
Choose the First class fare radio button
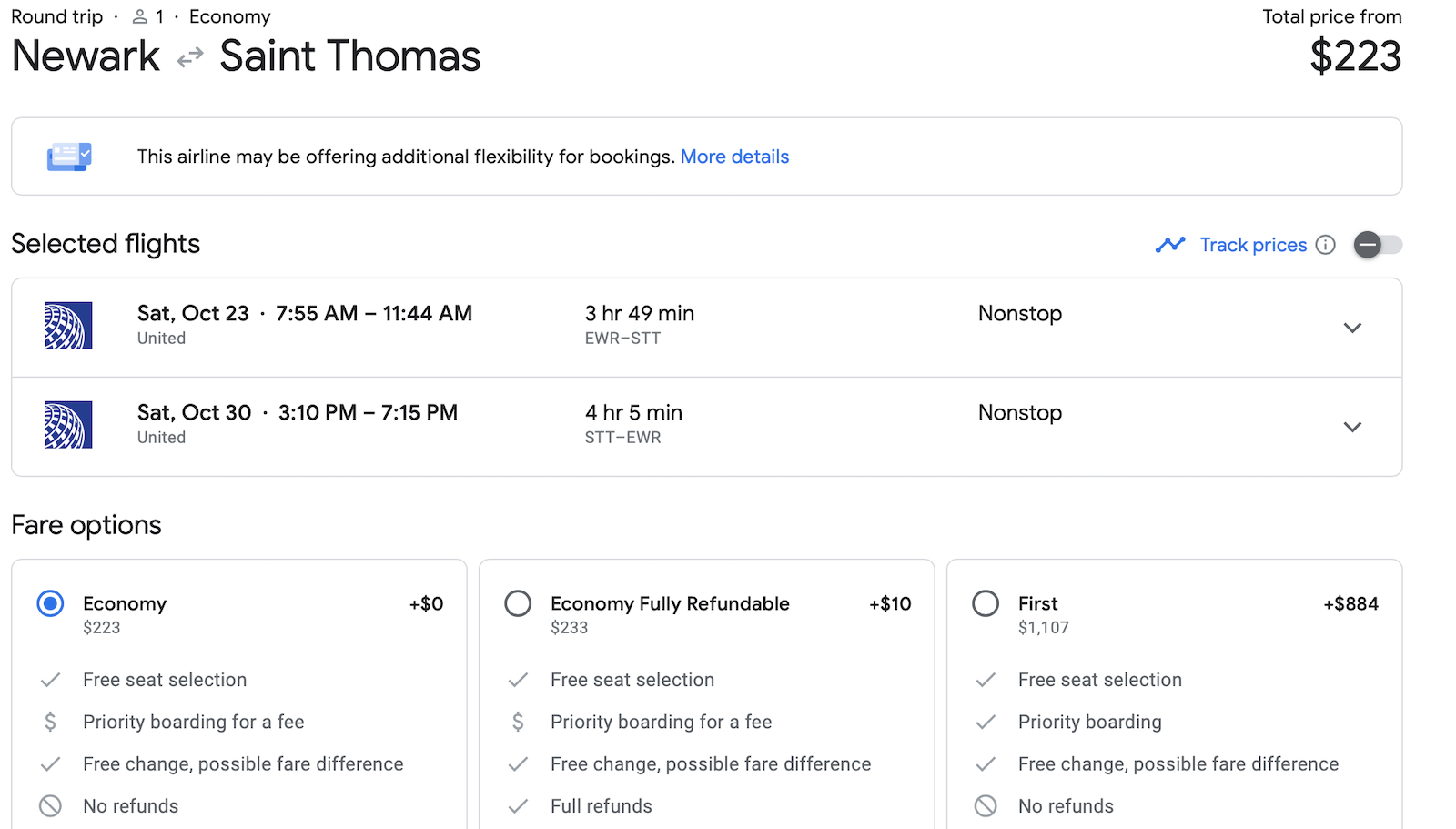tap(986, 603)
